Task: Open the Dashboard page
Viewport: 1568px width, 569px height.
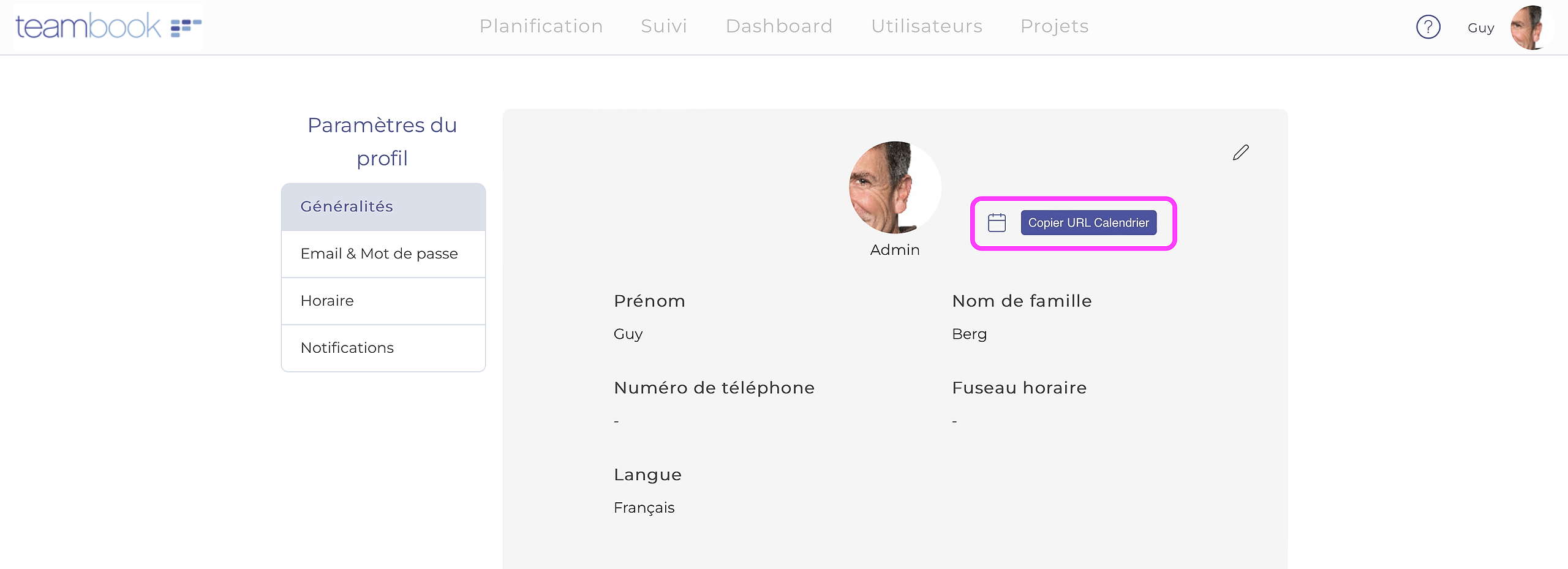Action: tap(778, 26)
